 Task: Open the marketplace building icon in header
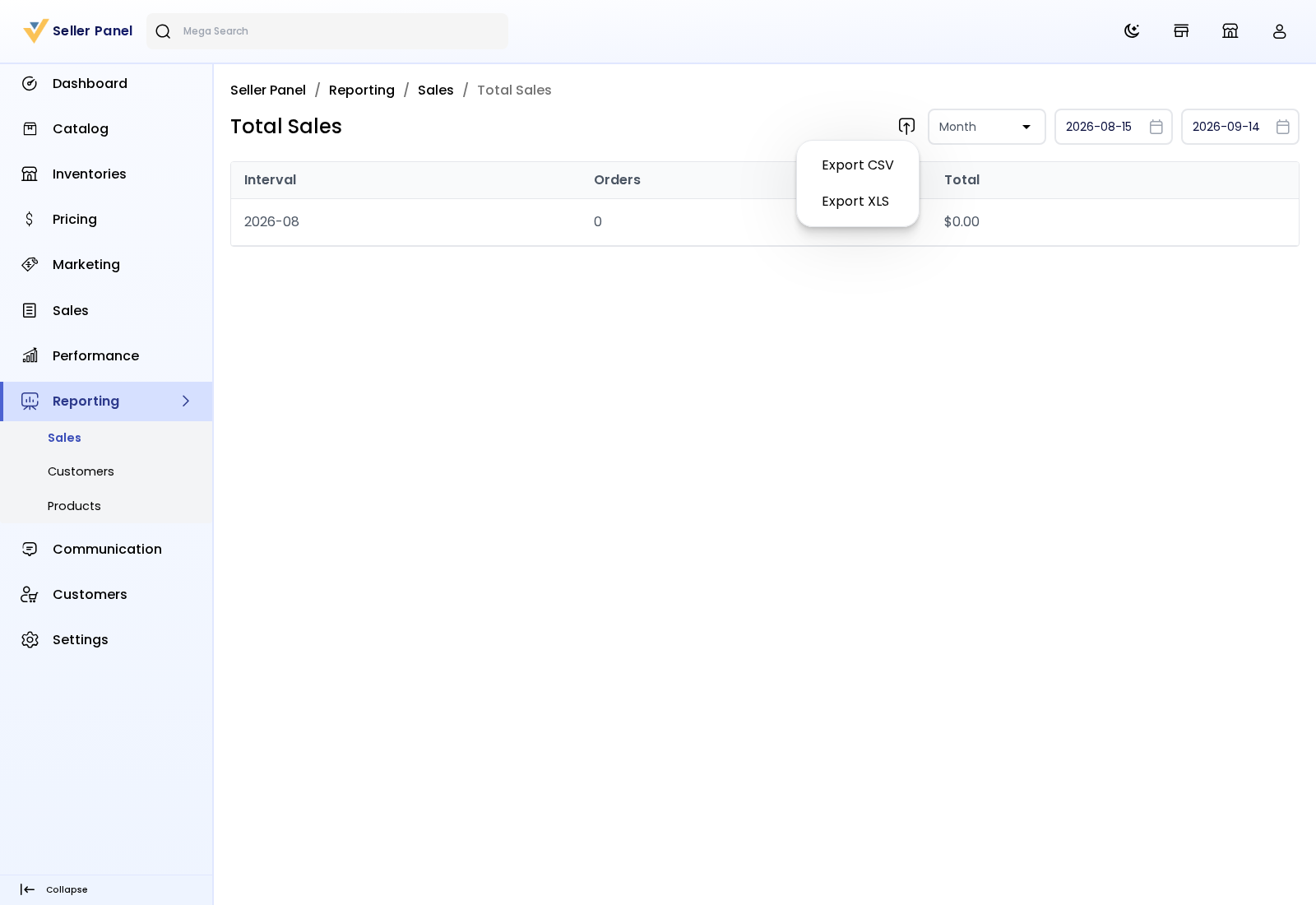[1230, 31]
